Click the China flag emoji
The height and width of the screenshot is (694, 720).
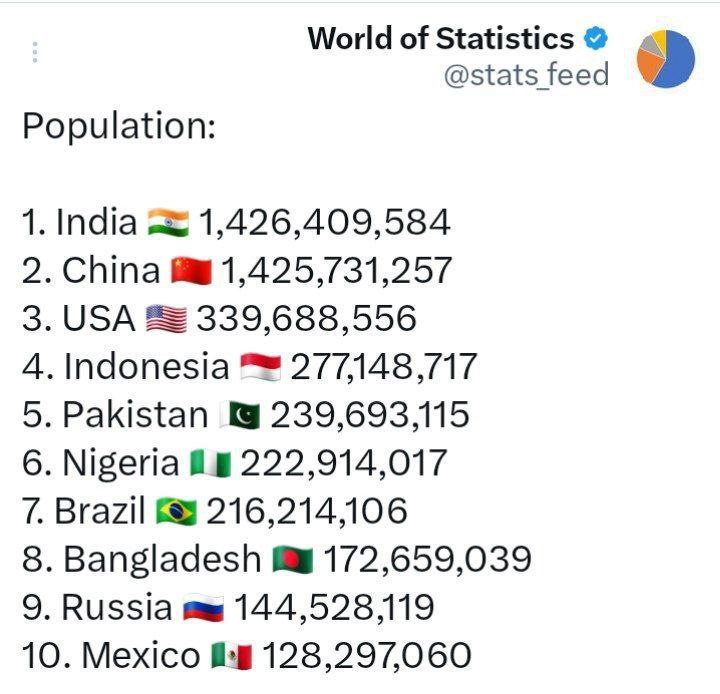[x=192, y=270]
